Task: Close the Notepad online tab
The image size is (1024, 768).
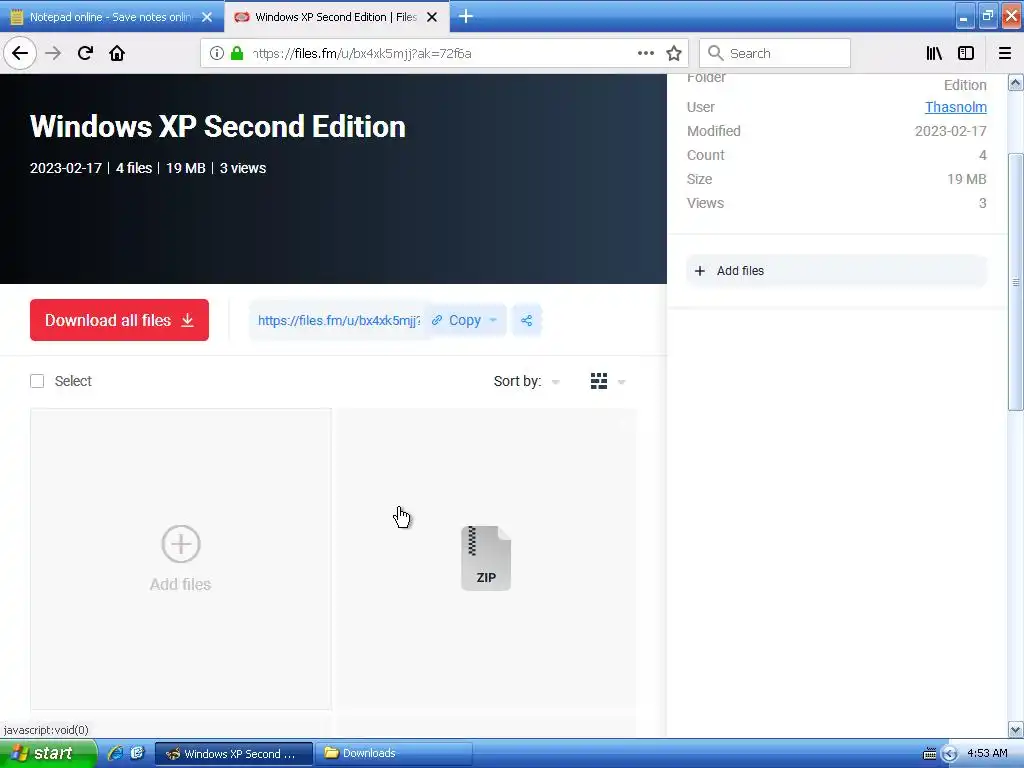Action: (x=207, y=17)
